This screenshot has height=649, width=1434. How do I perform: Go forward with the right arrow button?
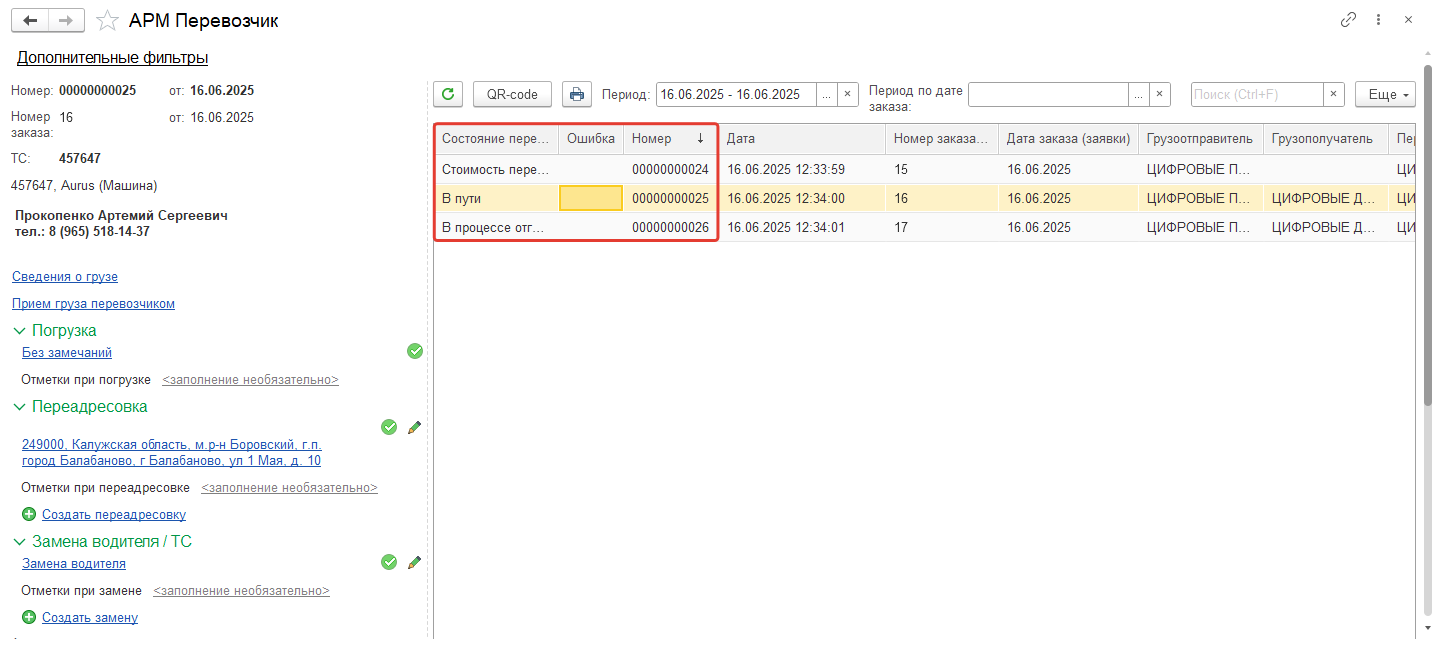[66, 20]
